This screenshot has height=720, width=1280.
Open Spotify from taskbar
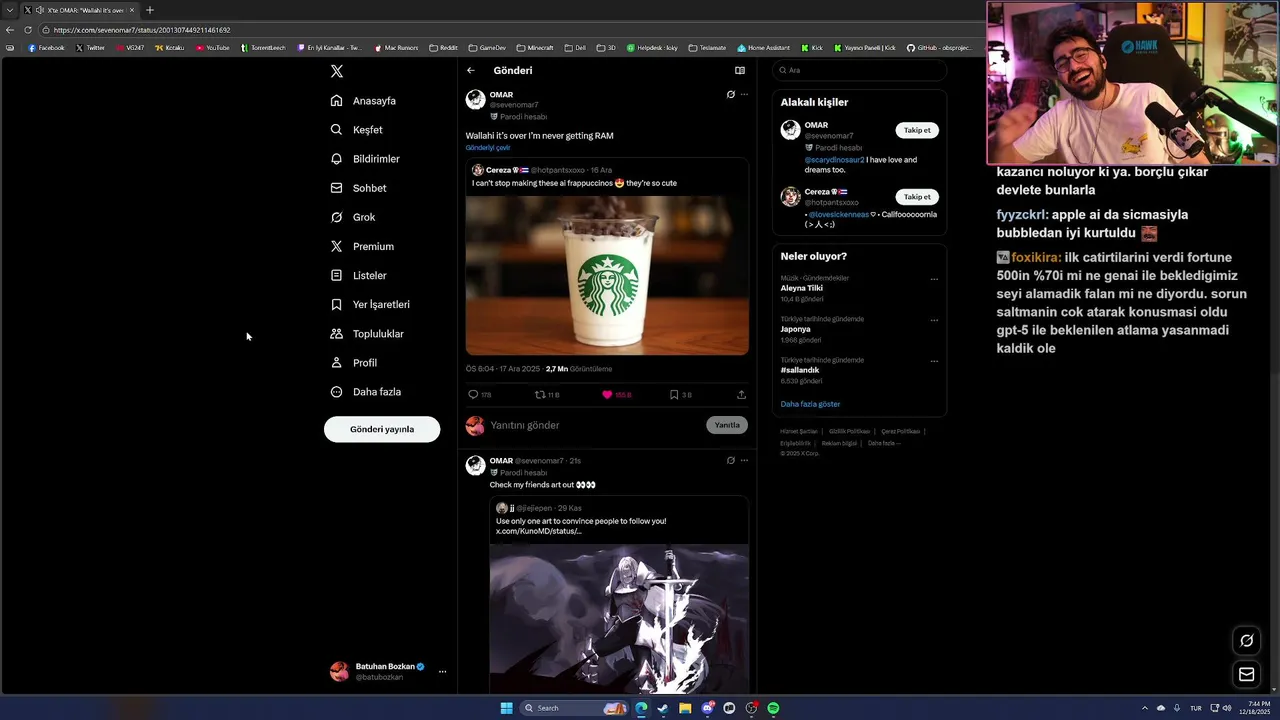pyautogui.click(x=774, y=708)
